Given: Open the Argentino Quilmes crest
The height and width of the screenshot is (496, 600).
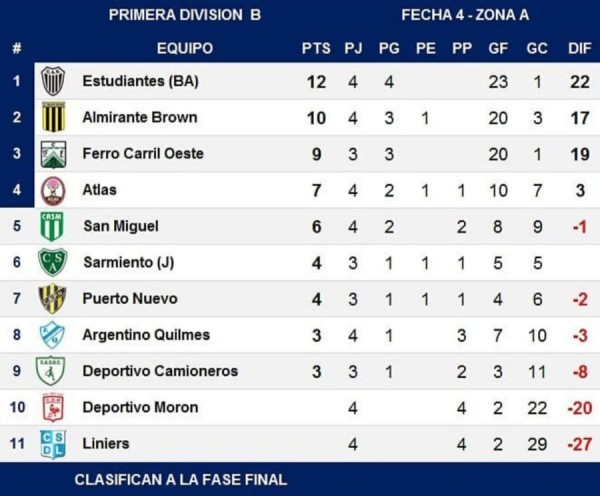Looking at the screenshot, I should (52, 335).
